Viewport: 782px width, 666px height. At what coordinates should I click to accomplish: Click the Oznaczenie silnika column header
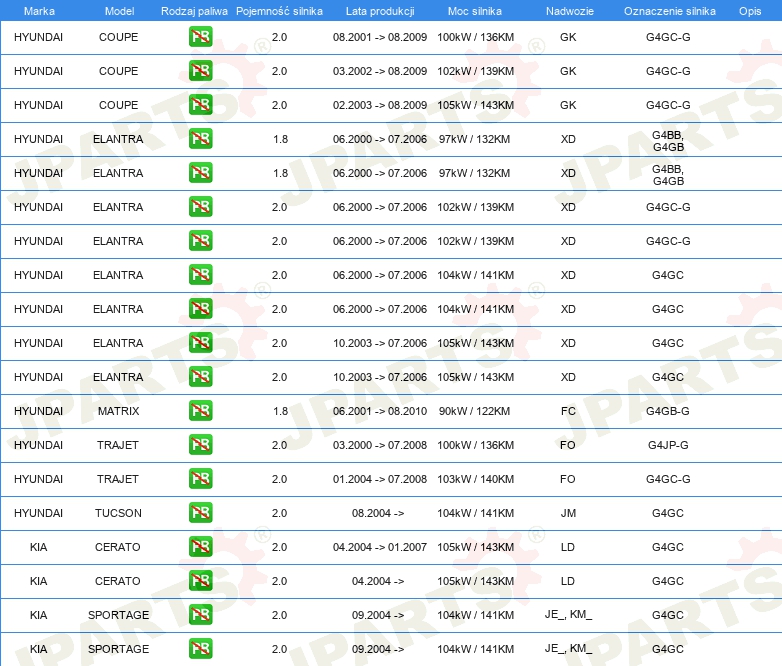pos(669,11)
